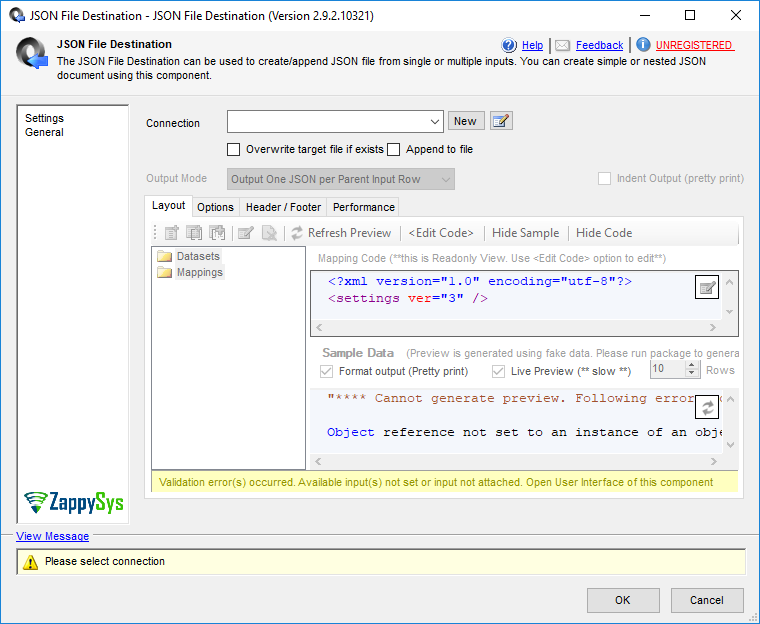Open the Performance tab
This screenshot has height=624, width=760.
pyautogui.click(x=364, y=208)
